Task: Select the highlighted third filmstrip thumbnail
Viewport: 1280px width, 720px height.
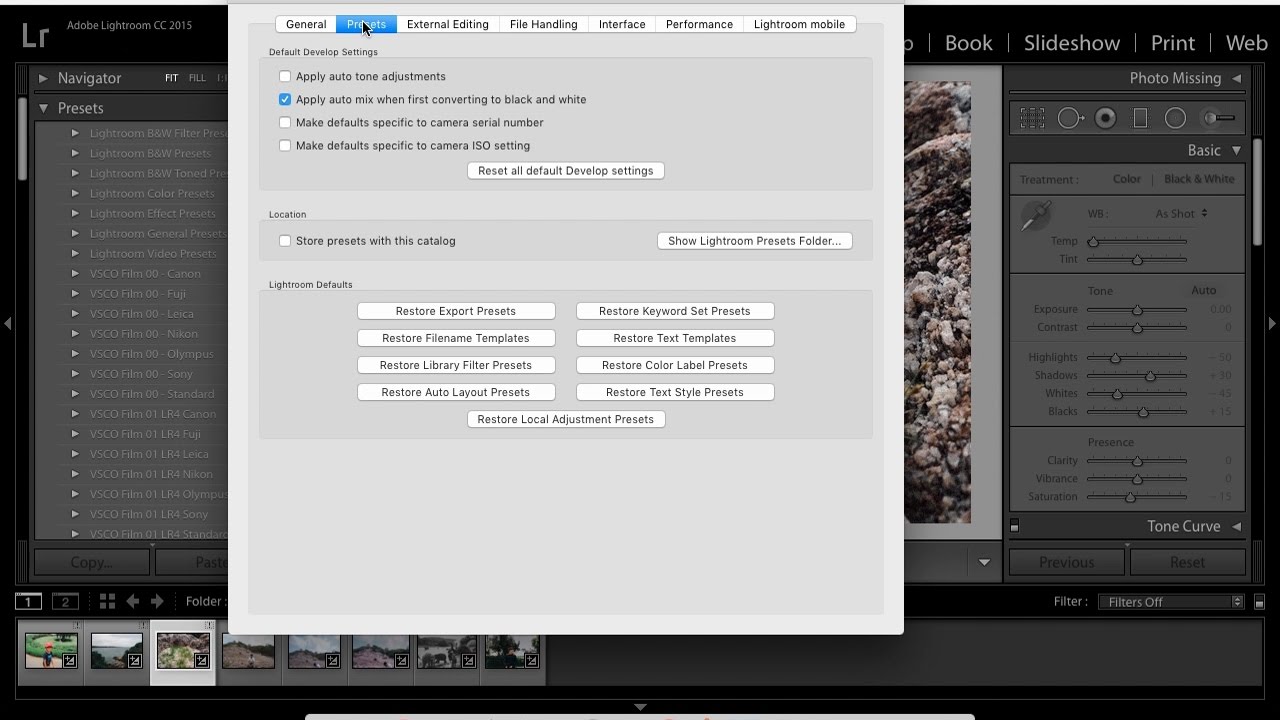Action: point(183,650)
